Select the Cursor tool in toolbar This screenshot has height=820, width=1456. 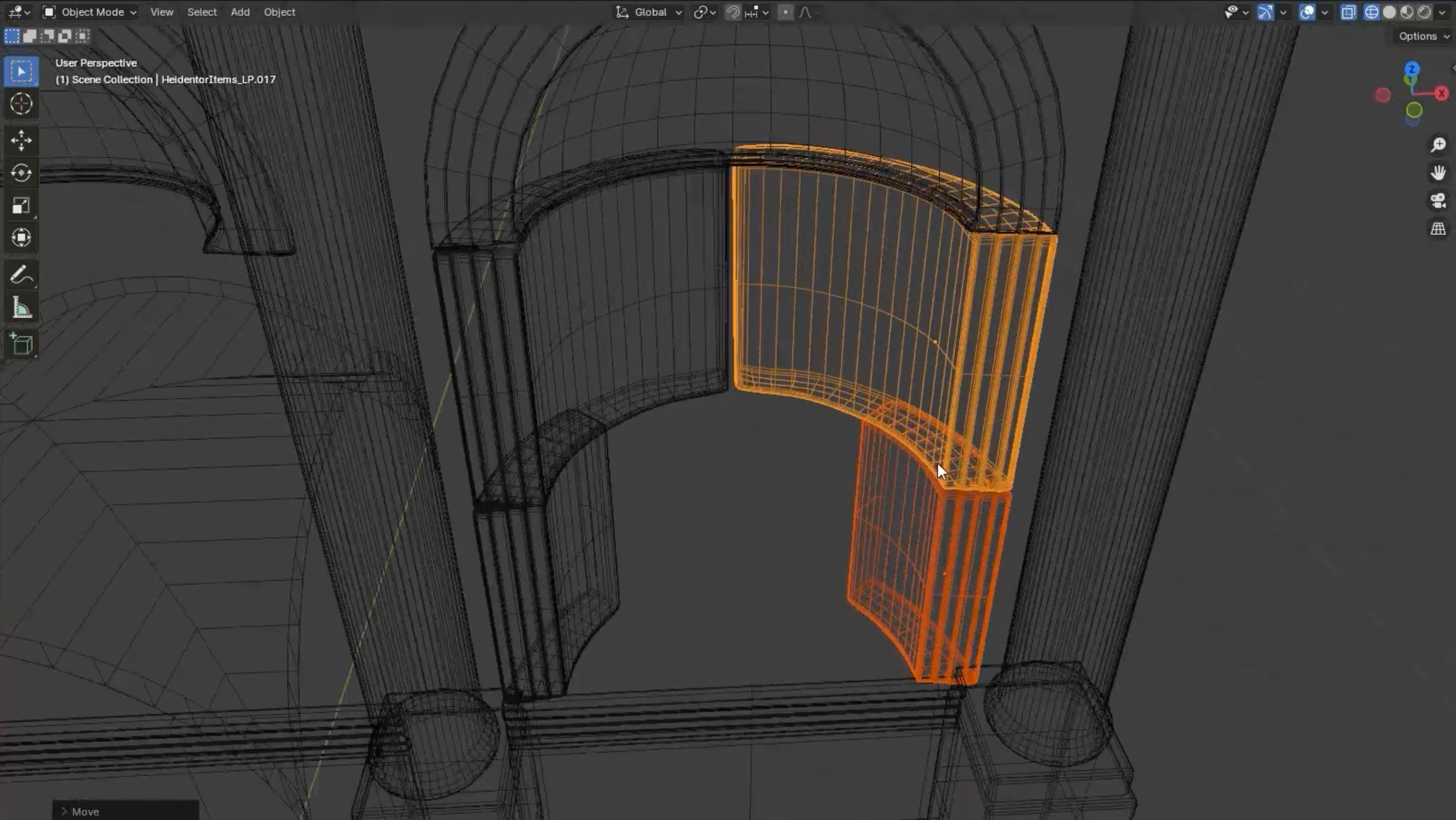pyautogui.click(x=21, y=104)
